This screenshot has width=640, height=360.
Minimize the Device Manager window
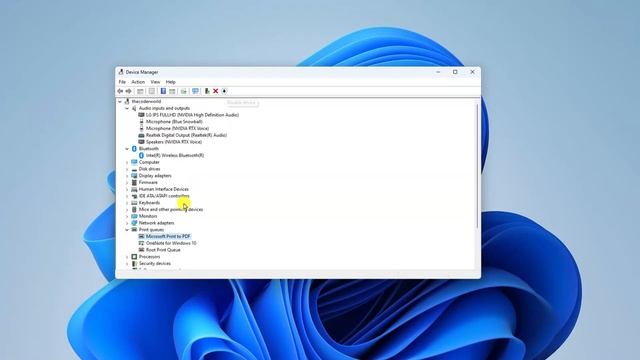[438, 72]
